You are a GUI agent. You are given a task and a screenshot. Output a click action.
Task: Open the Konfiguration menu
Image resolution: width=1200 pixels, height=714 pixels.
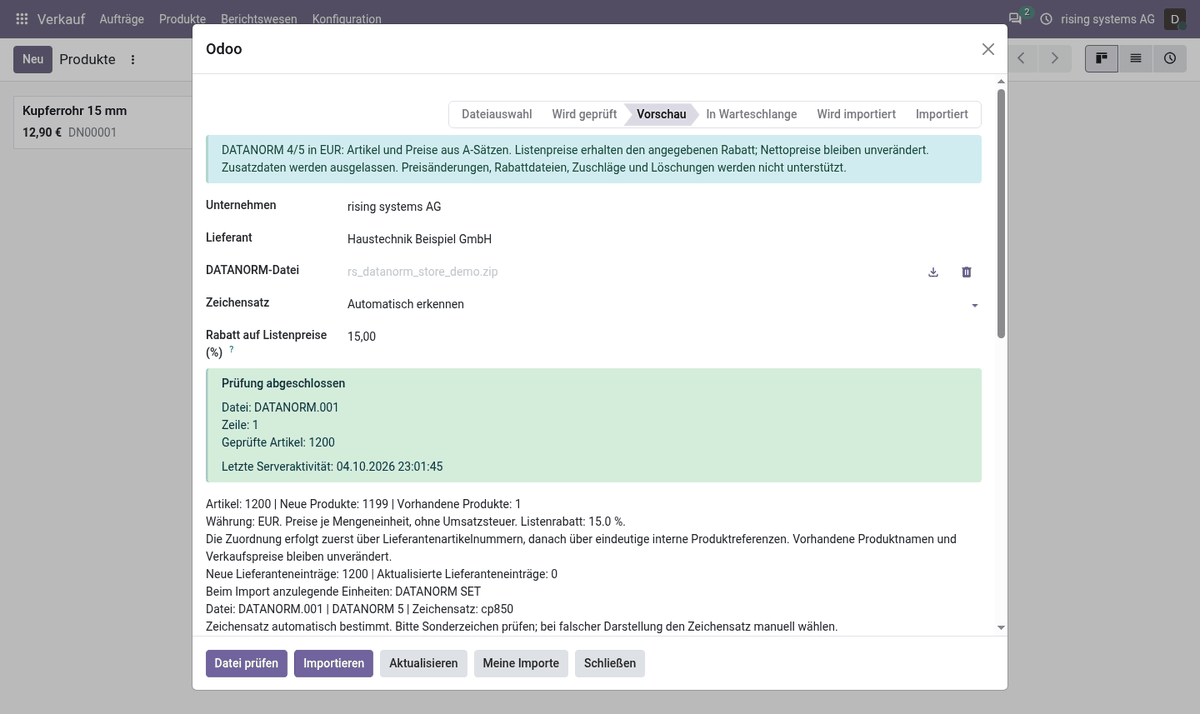[x=347, y=19]
